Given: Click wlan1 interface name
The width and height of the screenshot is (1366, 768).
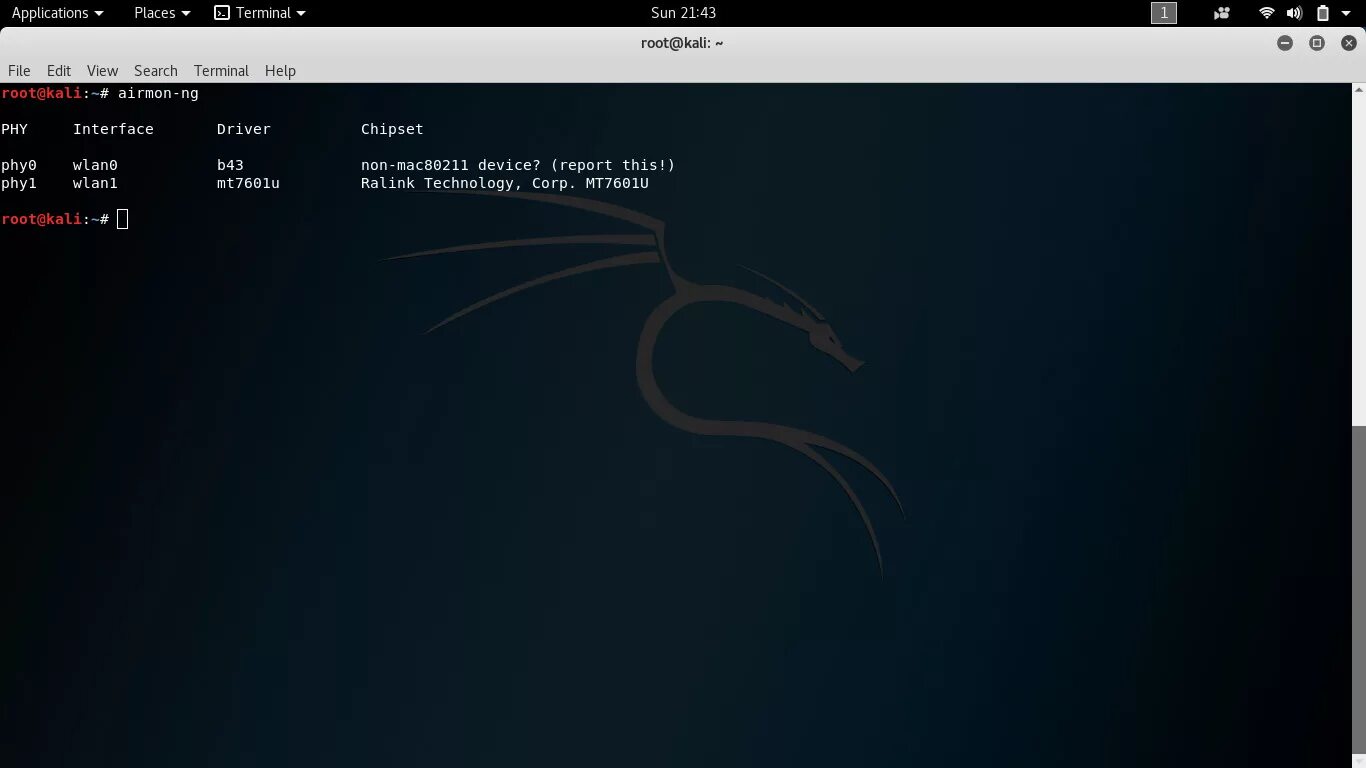Looking at the screenshot, I should click(95, 183).
